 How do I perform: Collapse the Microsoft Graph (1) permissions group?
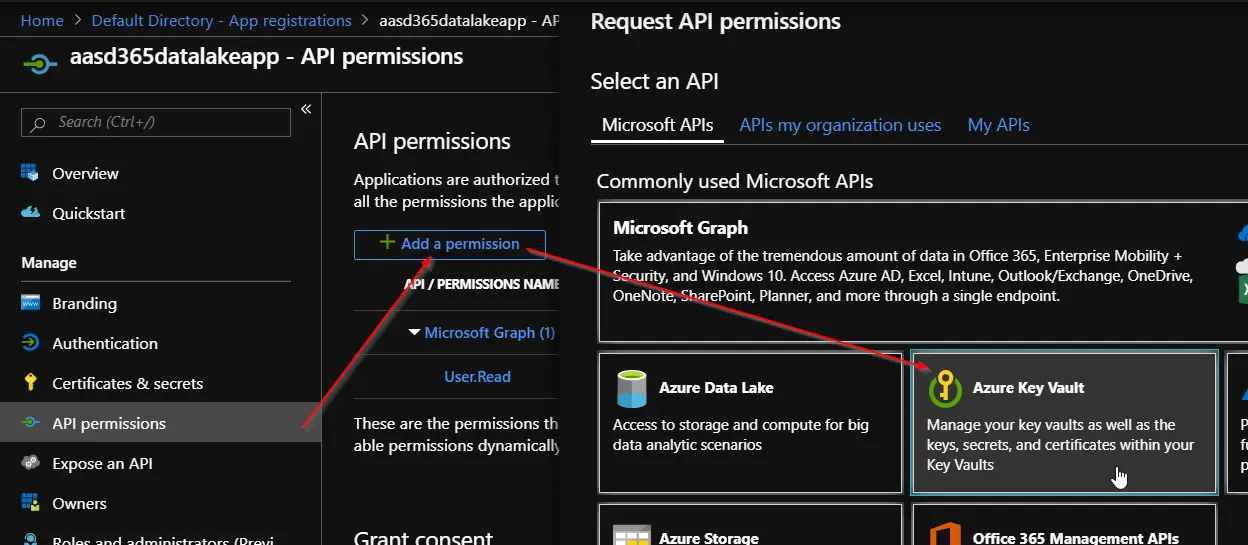(414, 332)
